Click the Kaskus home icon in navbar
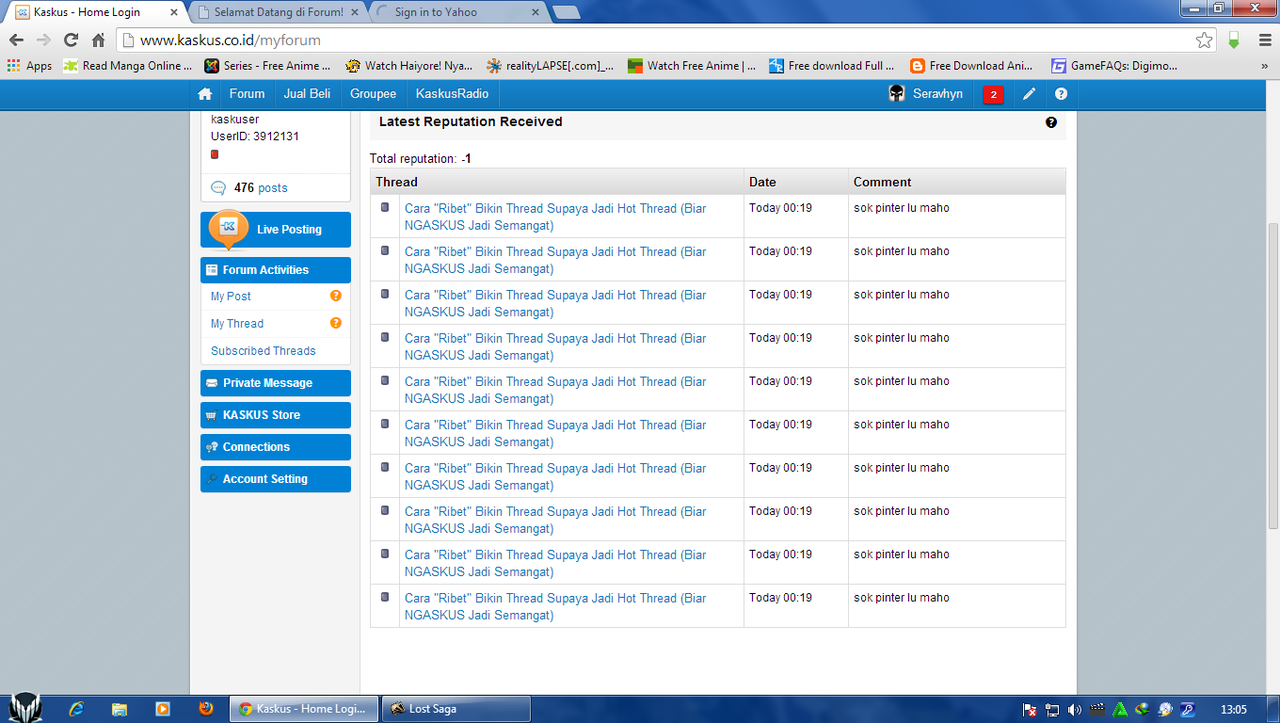The height and width of the screenshot is (723, 1280). tap(205, 94)
